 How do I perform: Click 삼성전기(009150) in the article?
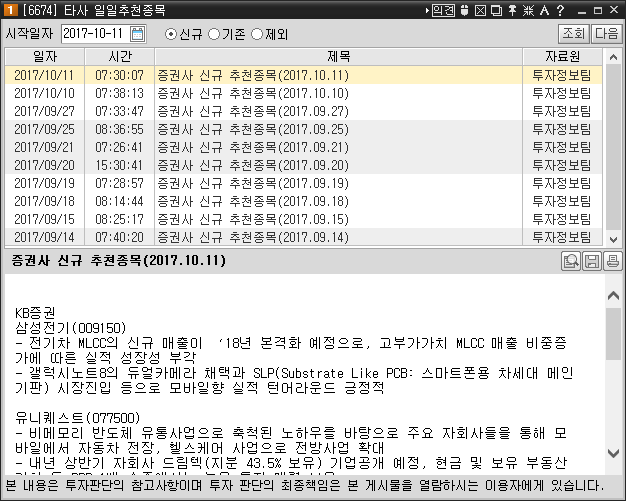point(71,328)
